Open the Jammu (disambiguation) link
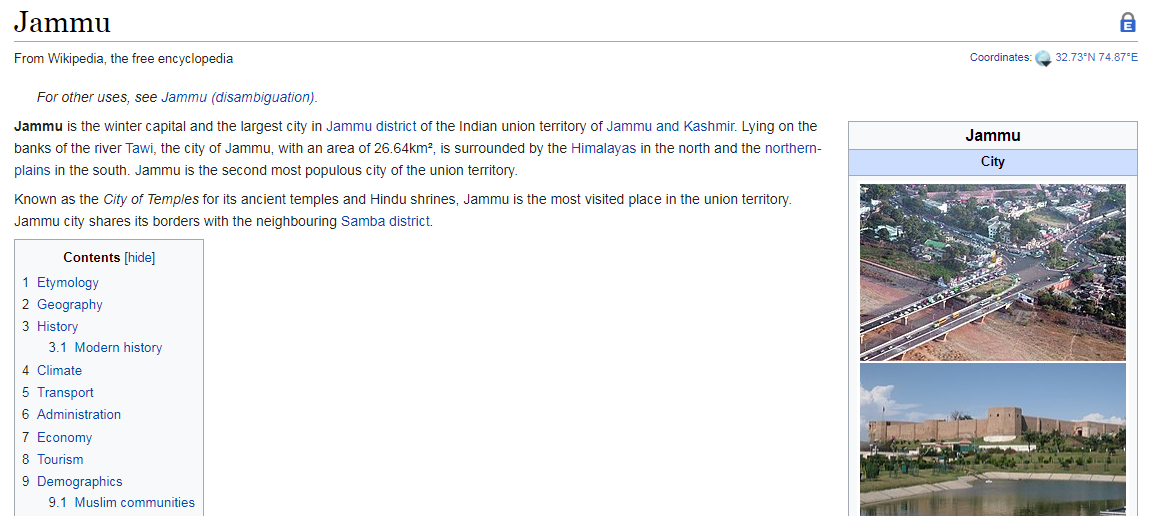Screen dimensions: 1153x516 (238, 97)
